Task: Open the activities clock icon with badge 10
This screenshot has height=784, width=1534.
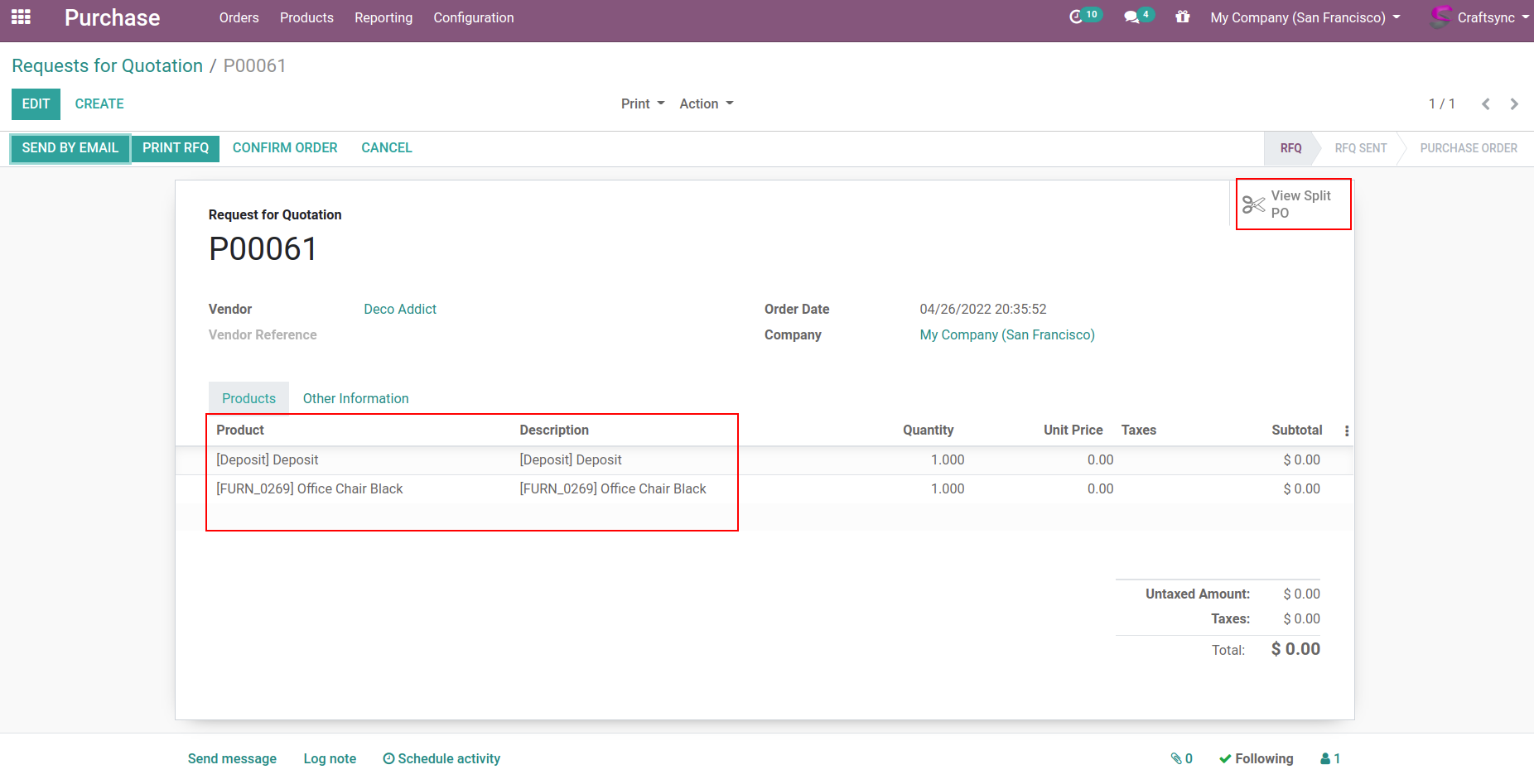Action: point(1077,17)
